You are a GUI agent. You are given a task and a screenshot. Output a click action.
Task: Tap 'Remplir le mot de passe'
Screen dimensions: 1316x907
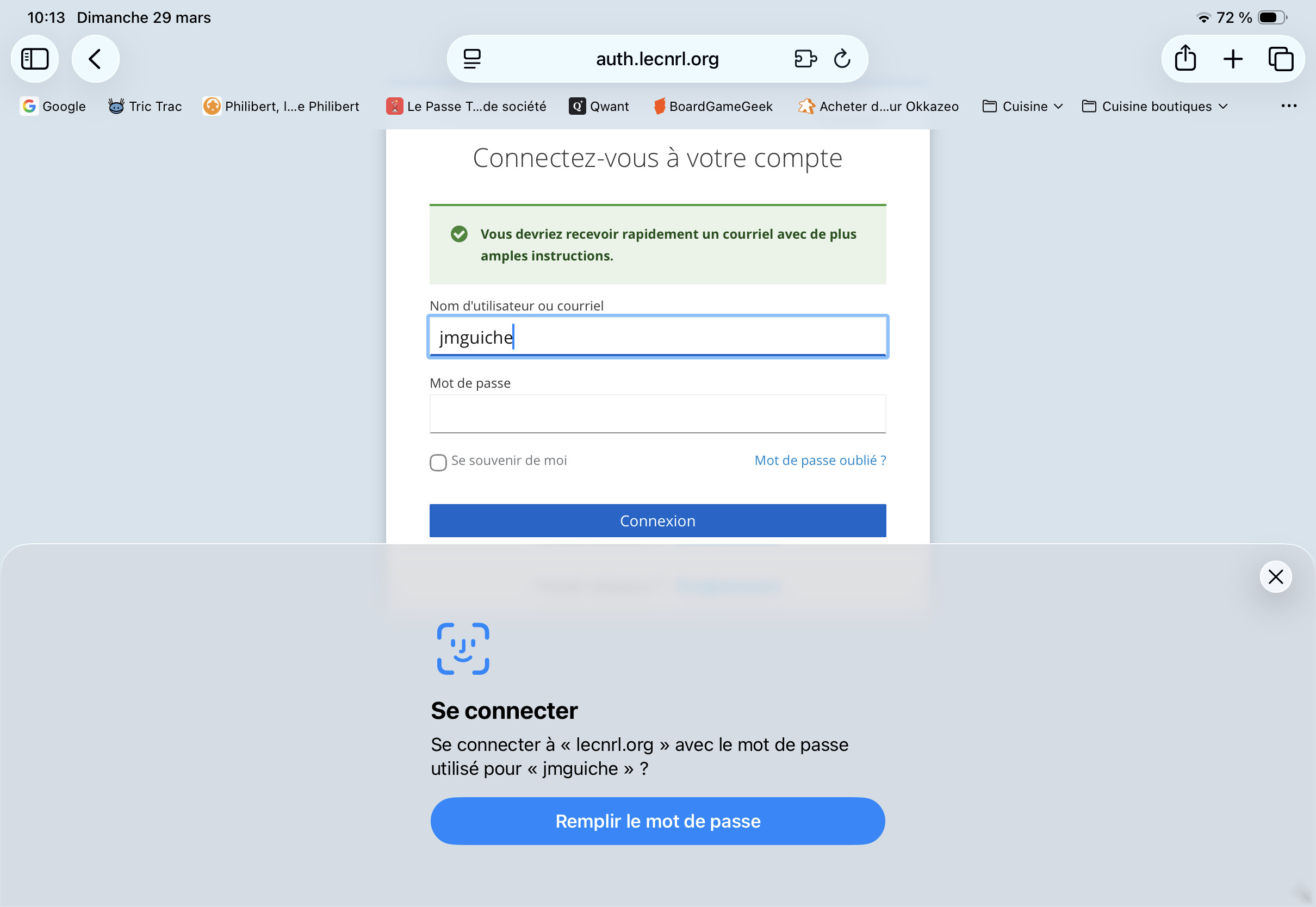[x=657, y=821]
